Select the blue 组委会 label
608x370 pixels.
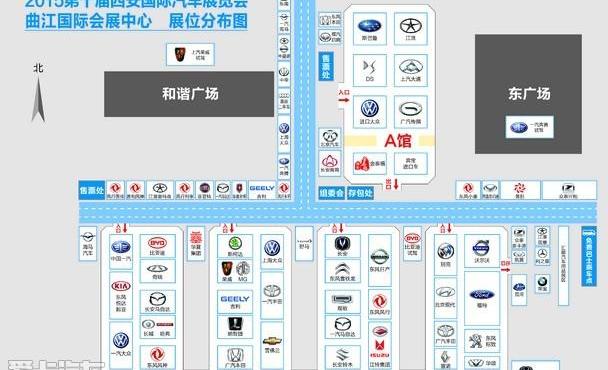[x=332, y=193]
